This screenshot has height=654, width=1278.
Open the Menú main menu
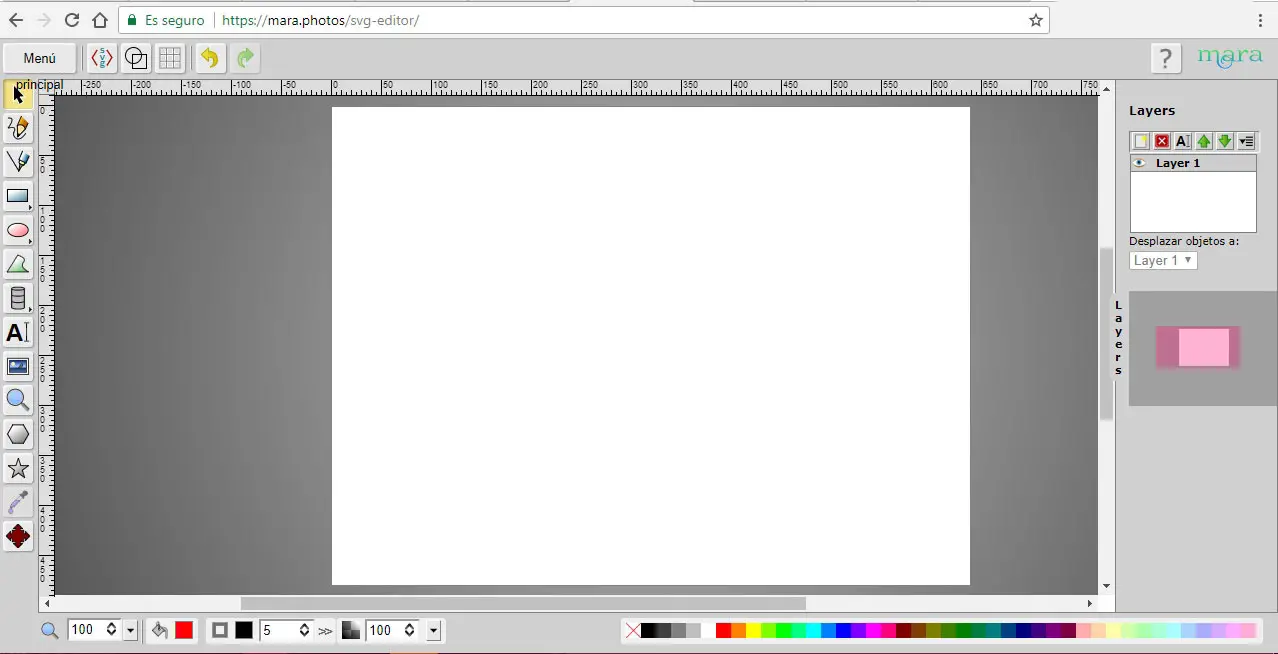click(40, 58)
